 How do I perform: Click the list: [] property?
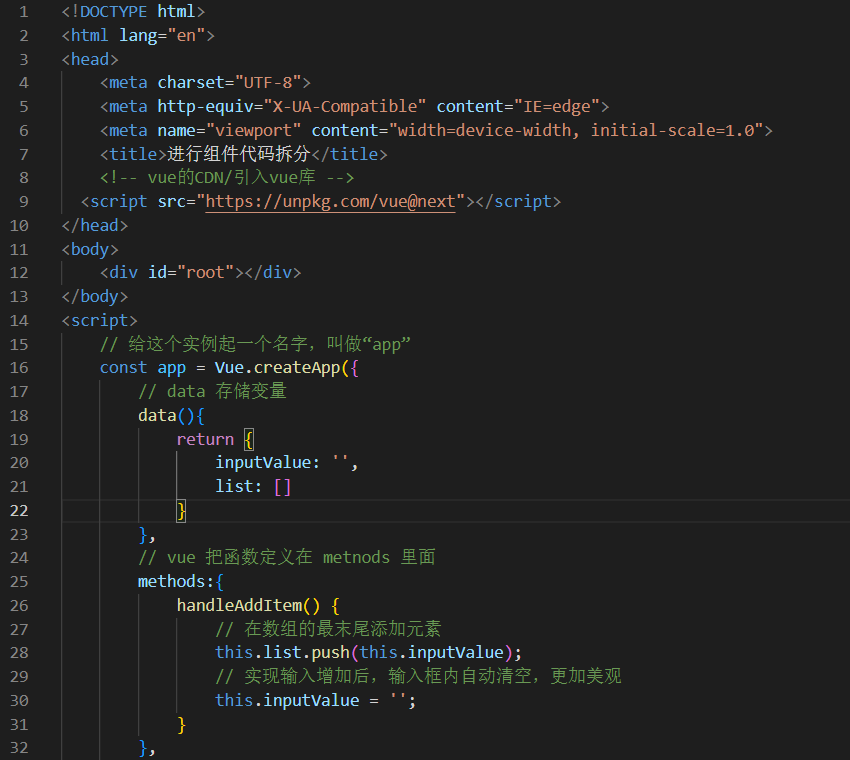coord(253,487)
